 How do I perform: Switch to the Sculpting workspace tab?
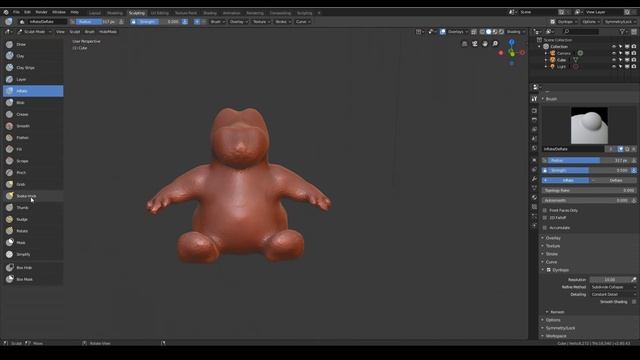point(137,13)
